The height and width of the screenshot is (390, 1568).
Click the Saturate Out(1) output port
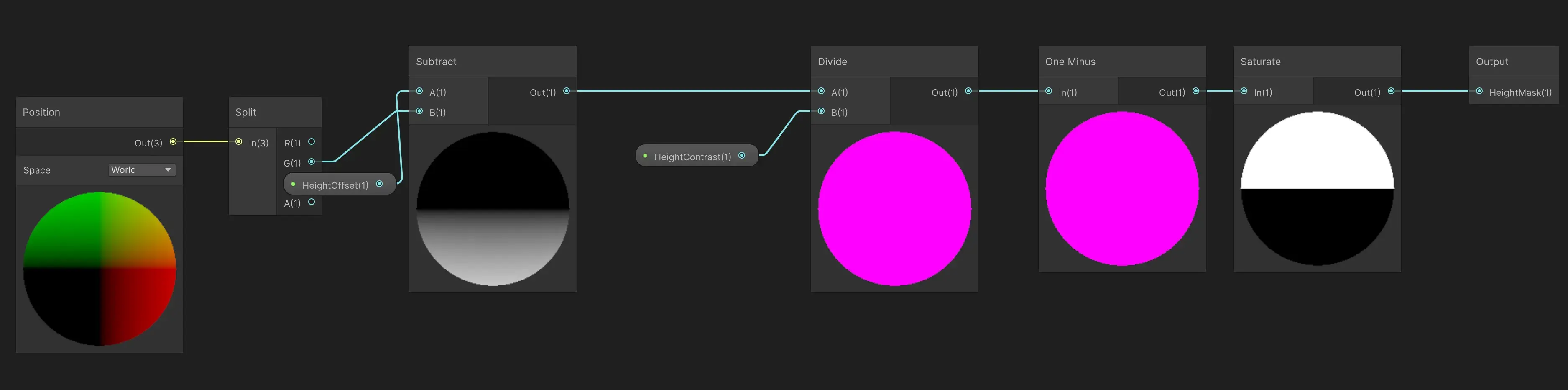point(1391,91)
